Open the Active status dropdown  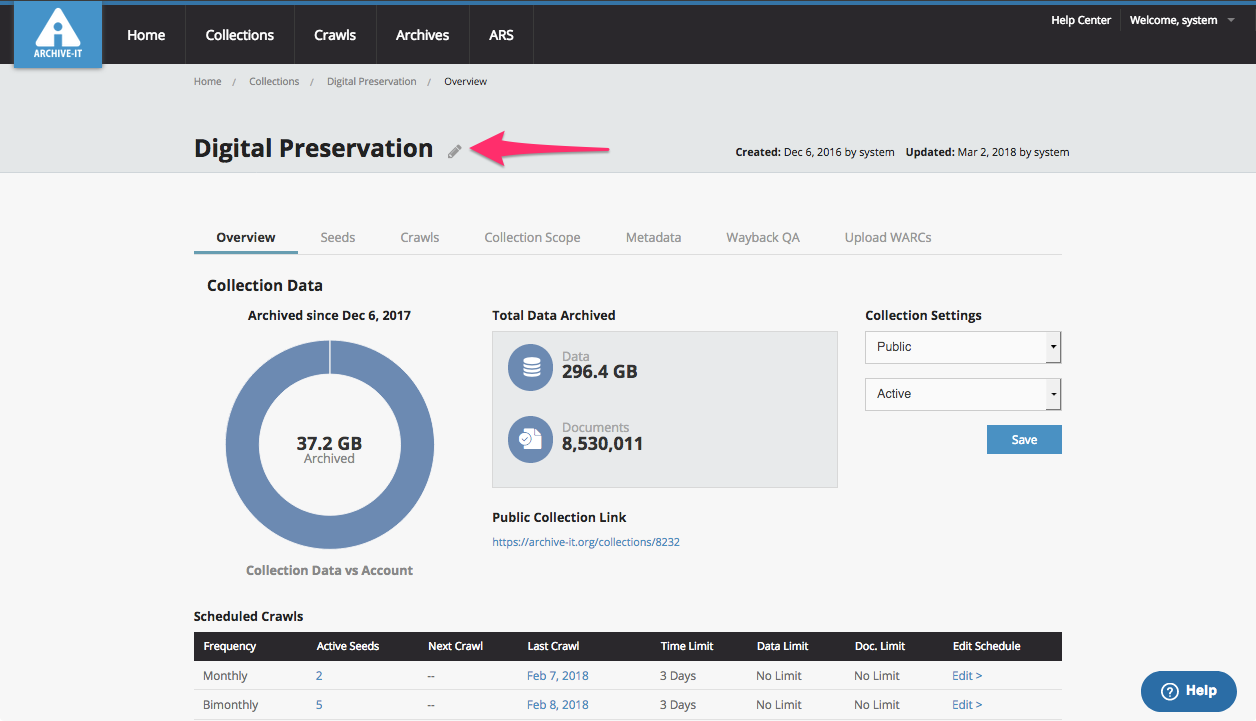pyautogui.click(x=962, y=394)
